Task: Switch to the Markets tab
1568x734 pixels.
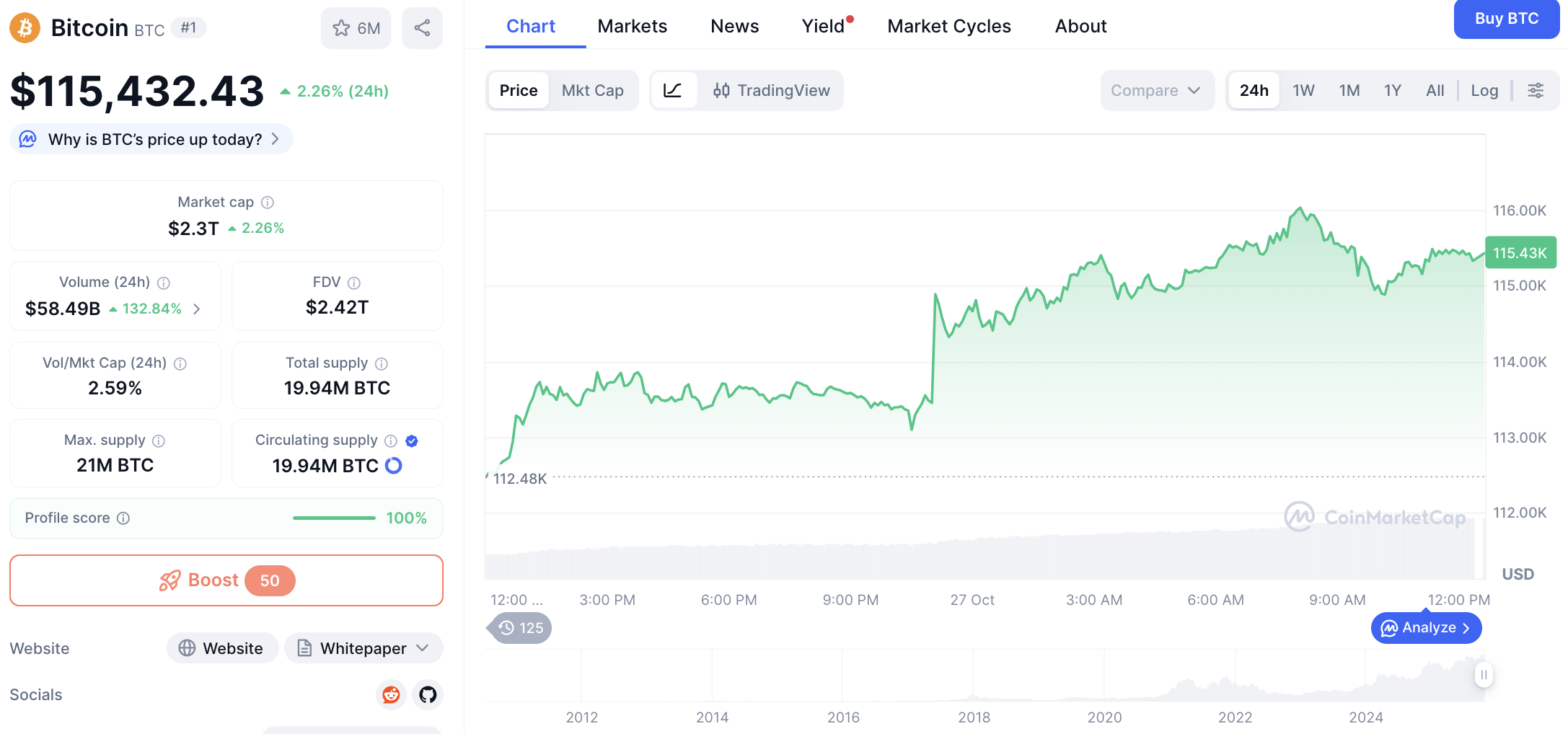Action: point(632,27)
